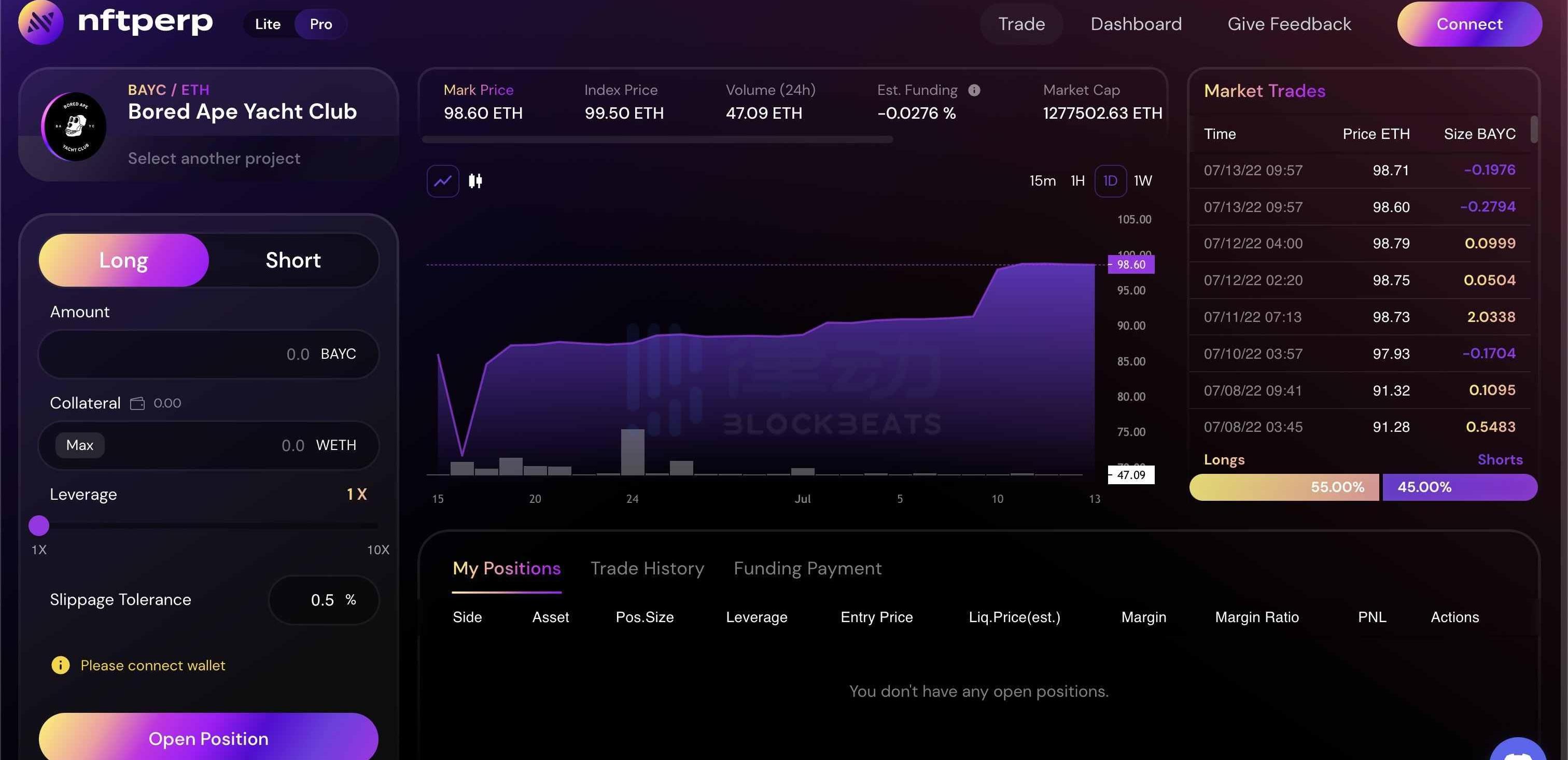Click the Collateral WETH input field
This screenshot has width=1568, height=760.
208,445
